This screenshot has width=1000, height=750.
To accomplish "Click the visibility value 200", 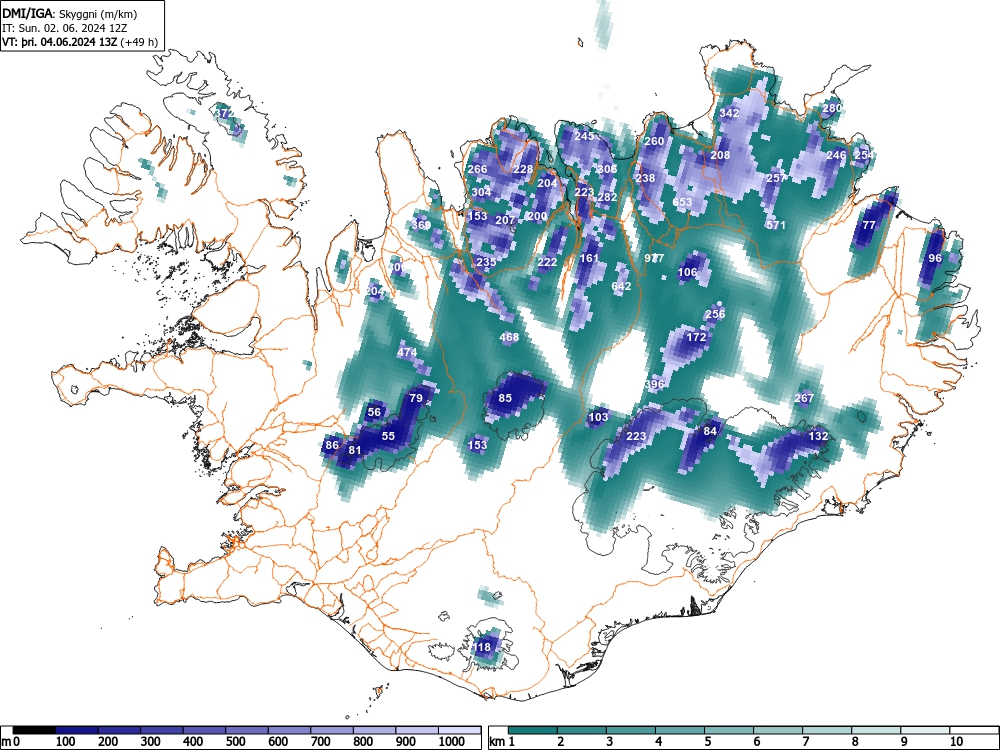I will tap(538, 216).
